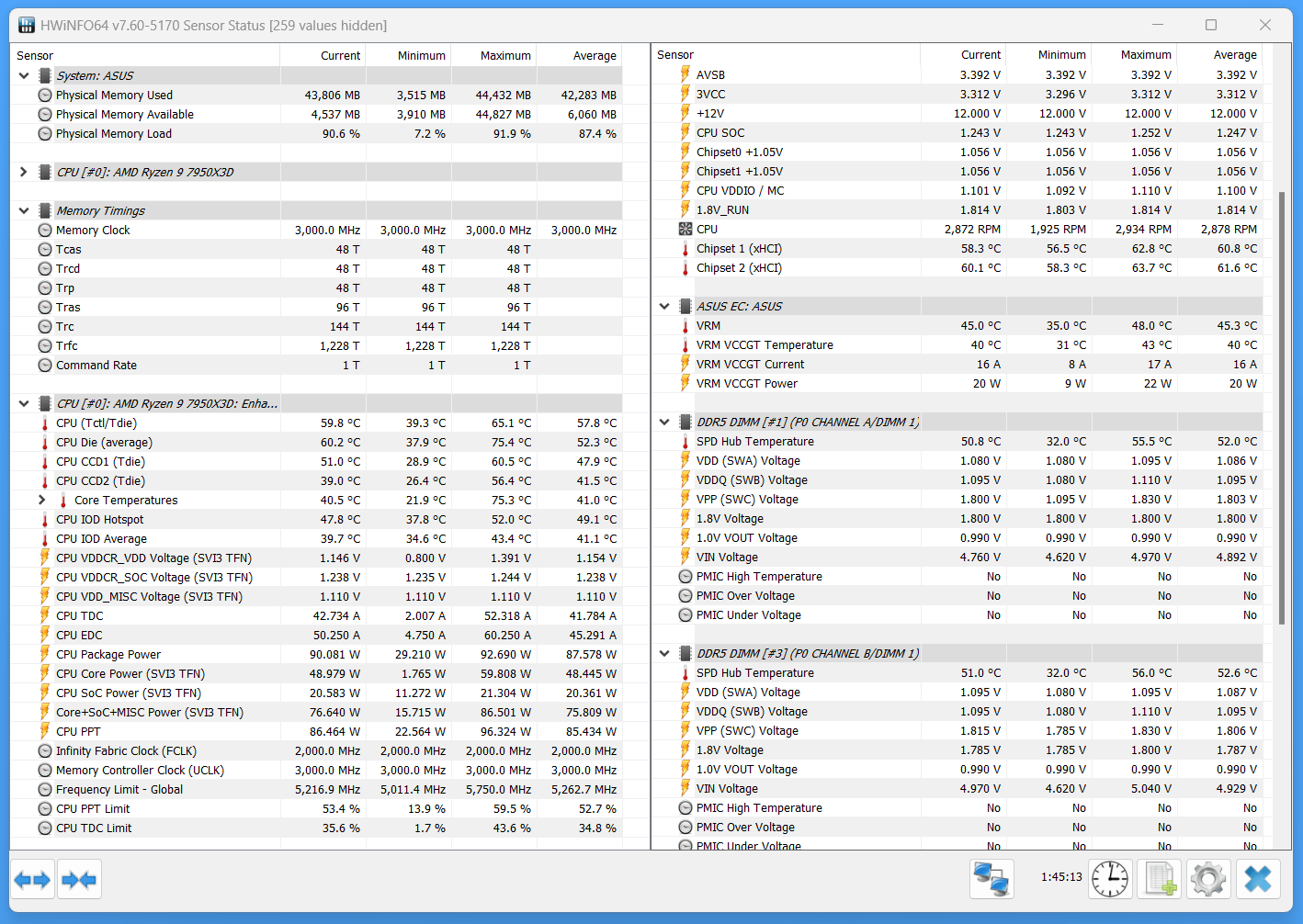Click the expand columns arrows button
Image resolution: width=1303 pixels, height=924 pixels.
[x=32, y=880]
